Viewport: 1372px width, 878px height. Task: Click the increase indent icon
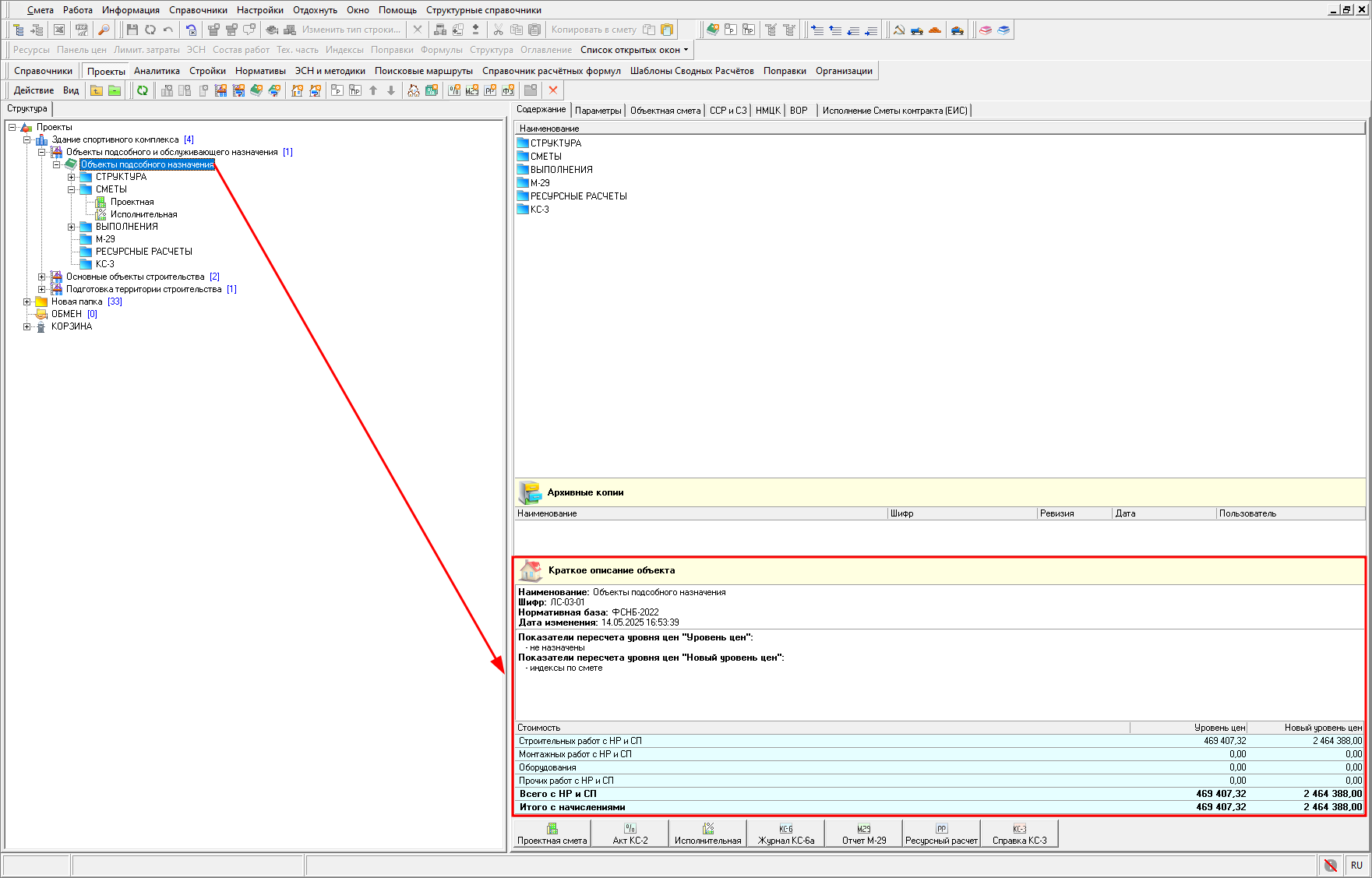[x=817, y=30]
